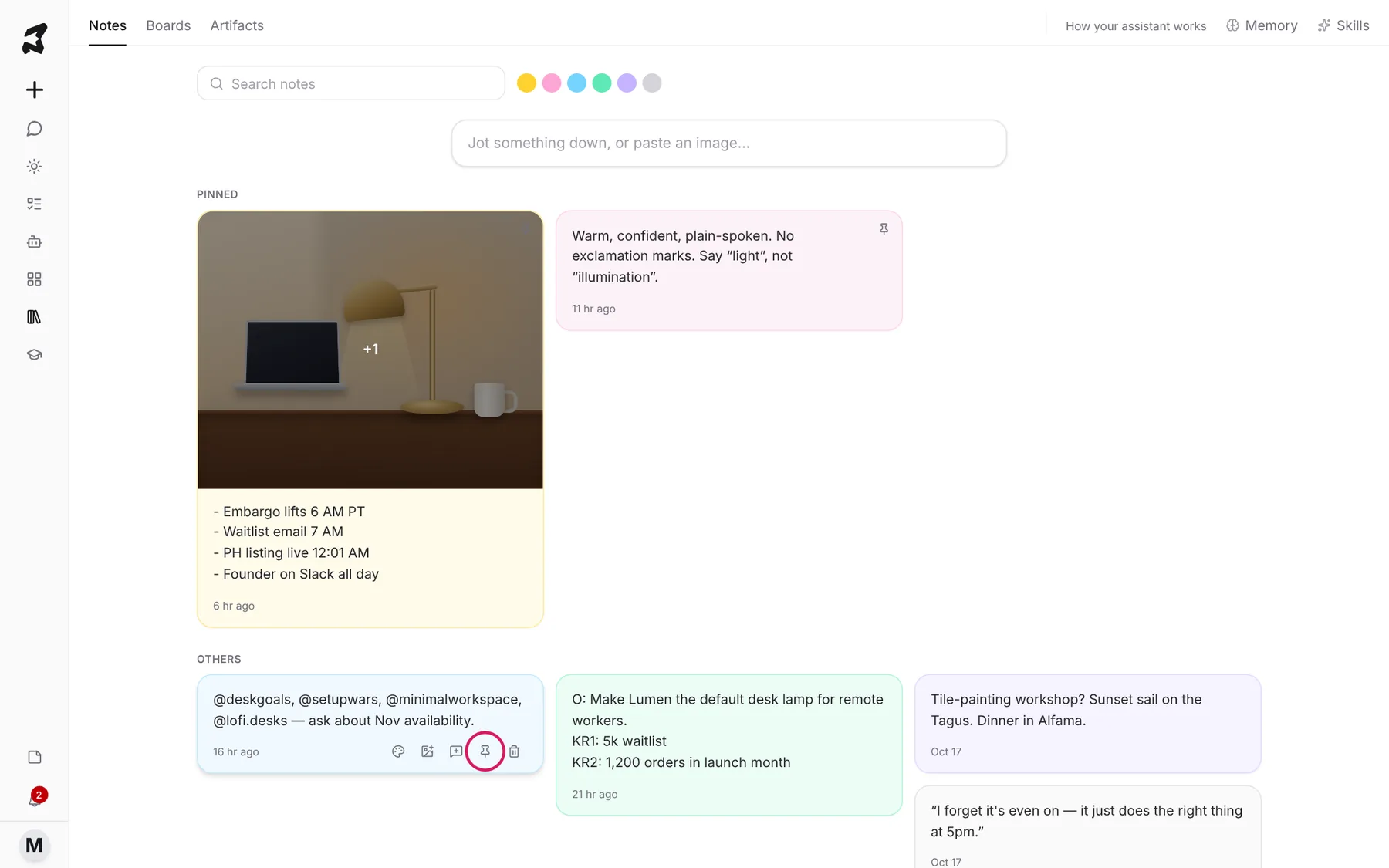Open the desk lamp image thumbnail
The image size is (1389, 868).
(x=370, y=350)
